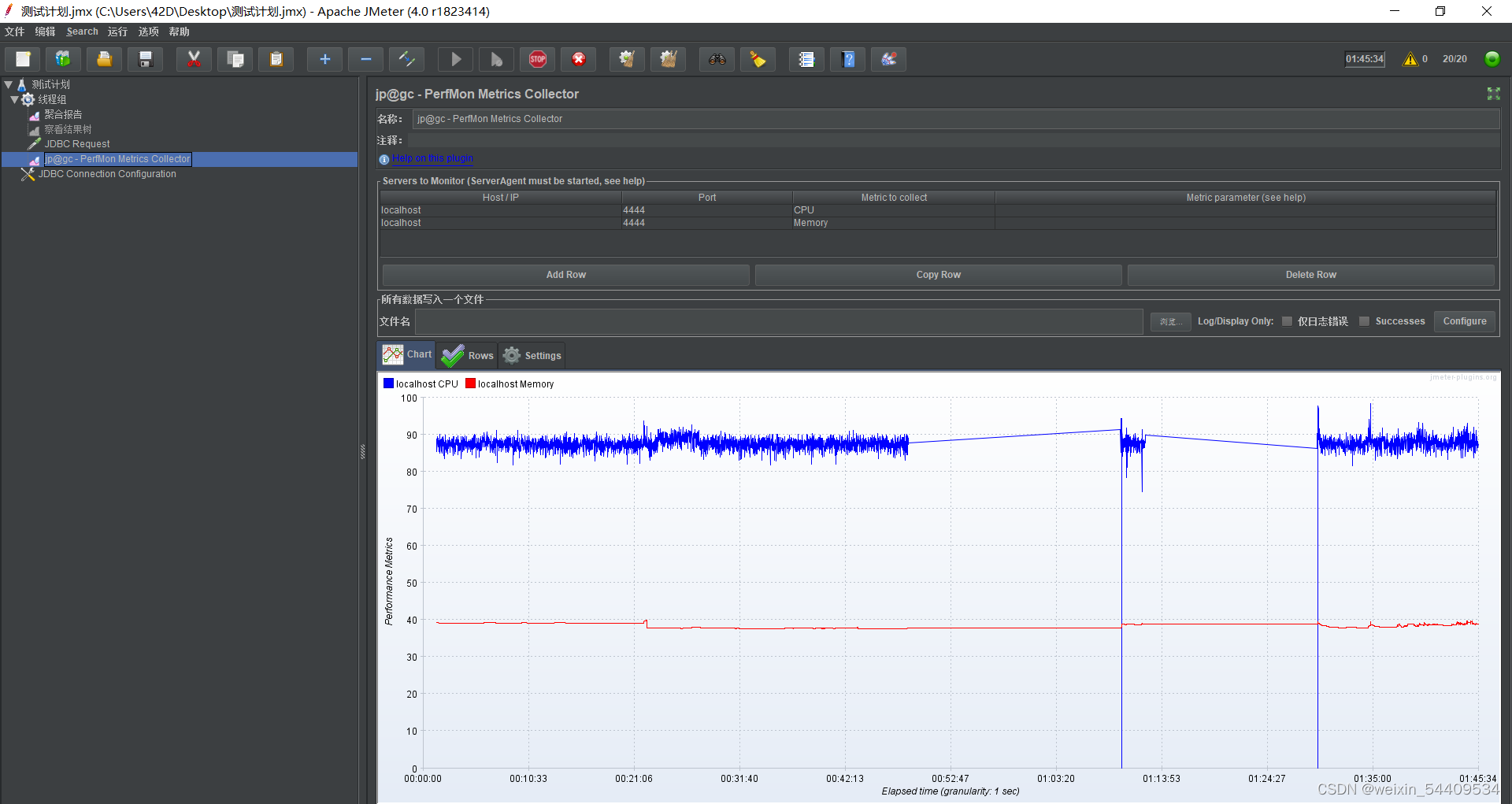Click the Configure button
Viewport: 1512px width, 804px height.
click(1464, 321)
